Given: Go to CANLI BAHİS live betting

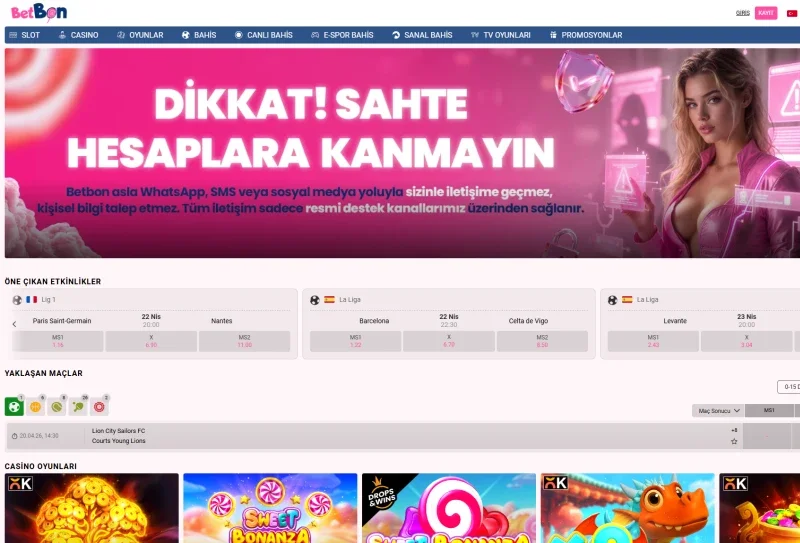Looking at the screenshot, I should coord(264,35).
